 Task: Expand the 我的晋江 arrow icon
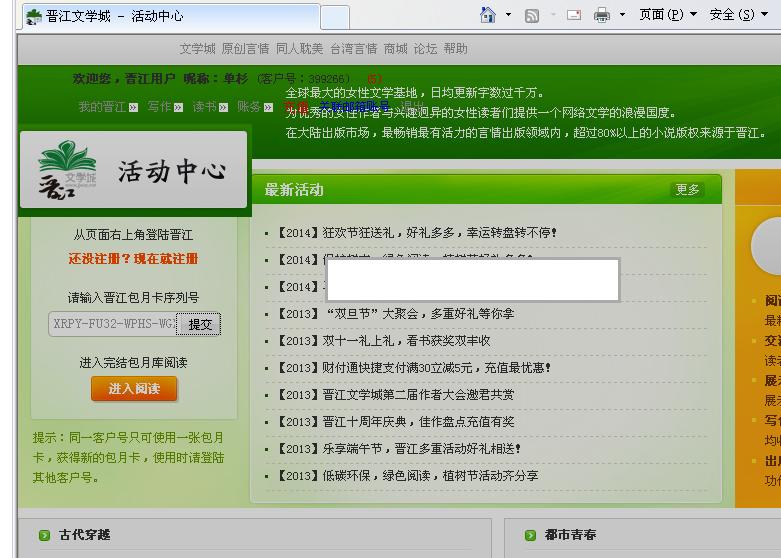pos(133,108)
